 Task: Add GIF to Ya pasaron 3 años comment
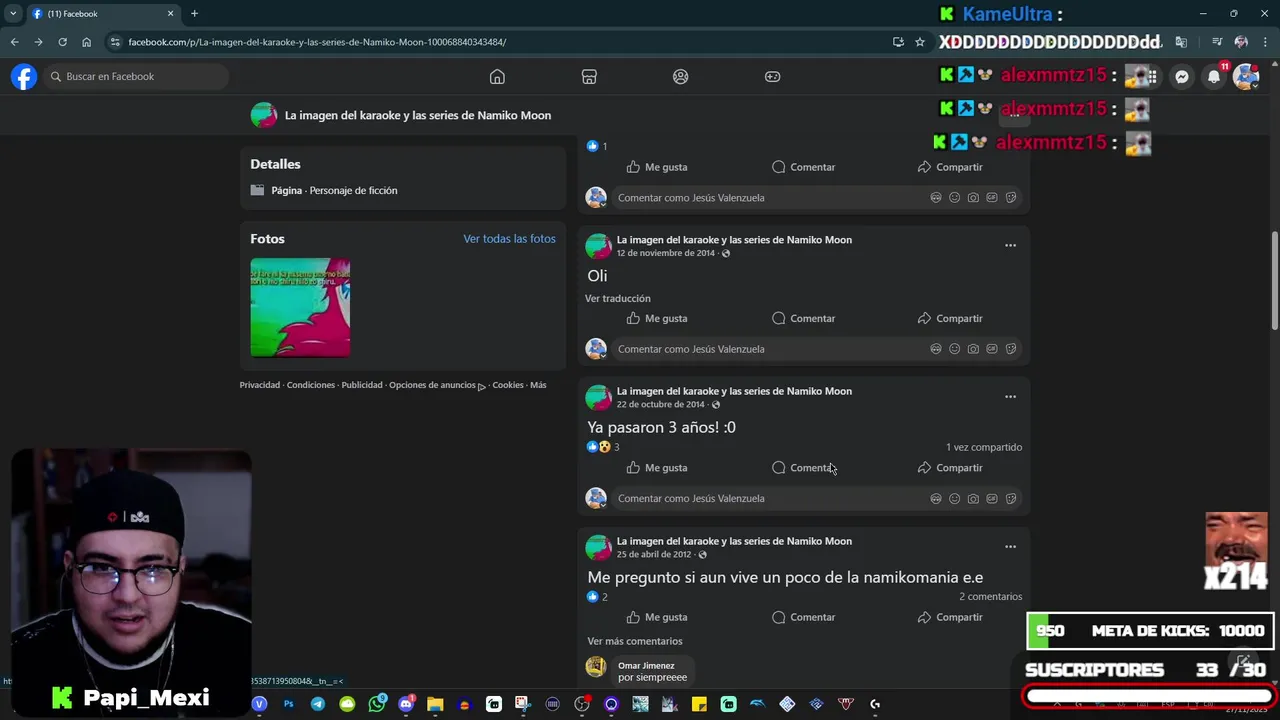click(992, 498)
